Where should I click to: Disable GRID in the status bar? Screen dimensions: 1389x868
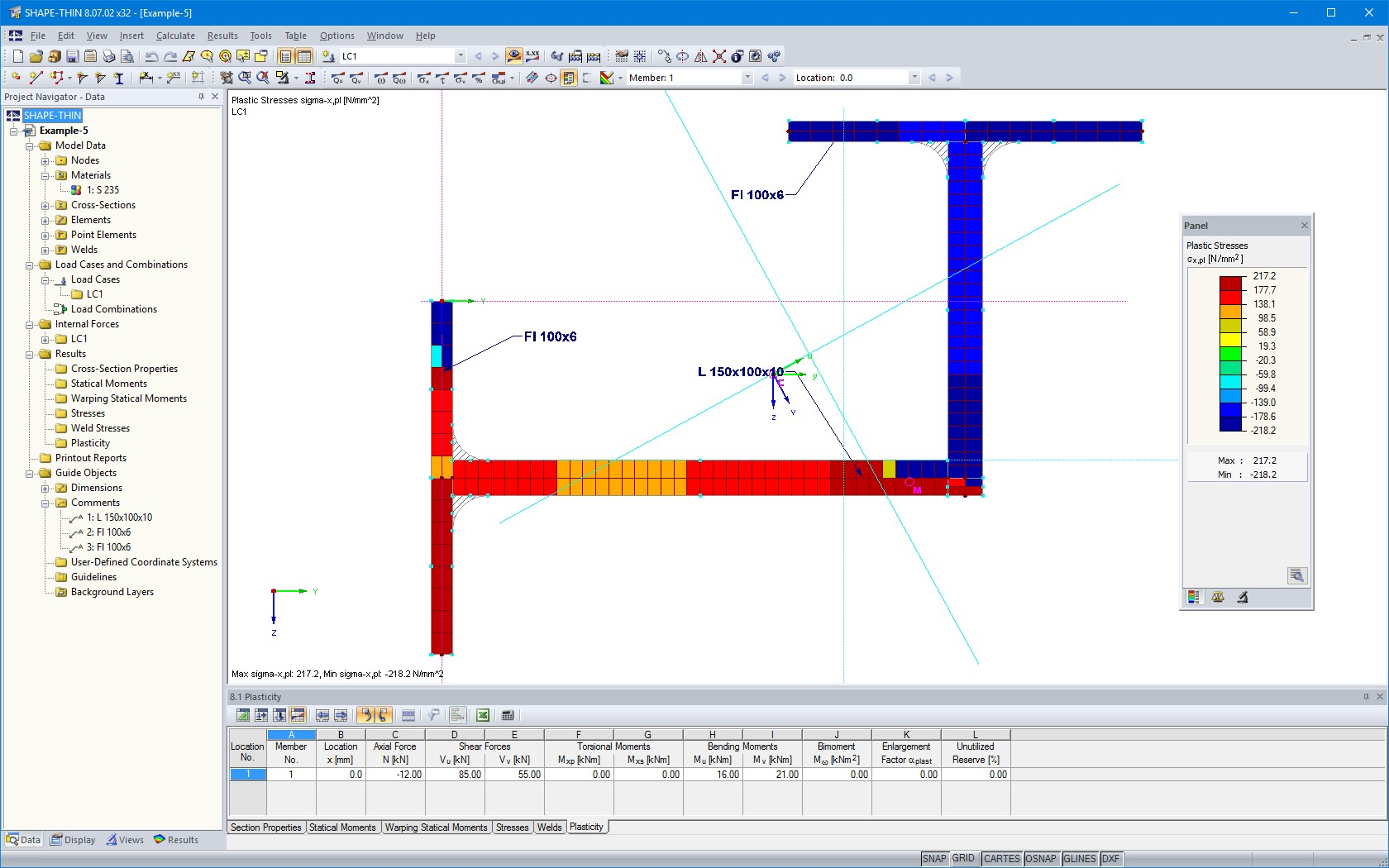coord(962,859)
